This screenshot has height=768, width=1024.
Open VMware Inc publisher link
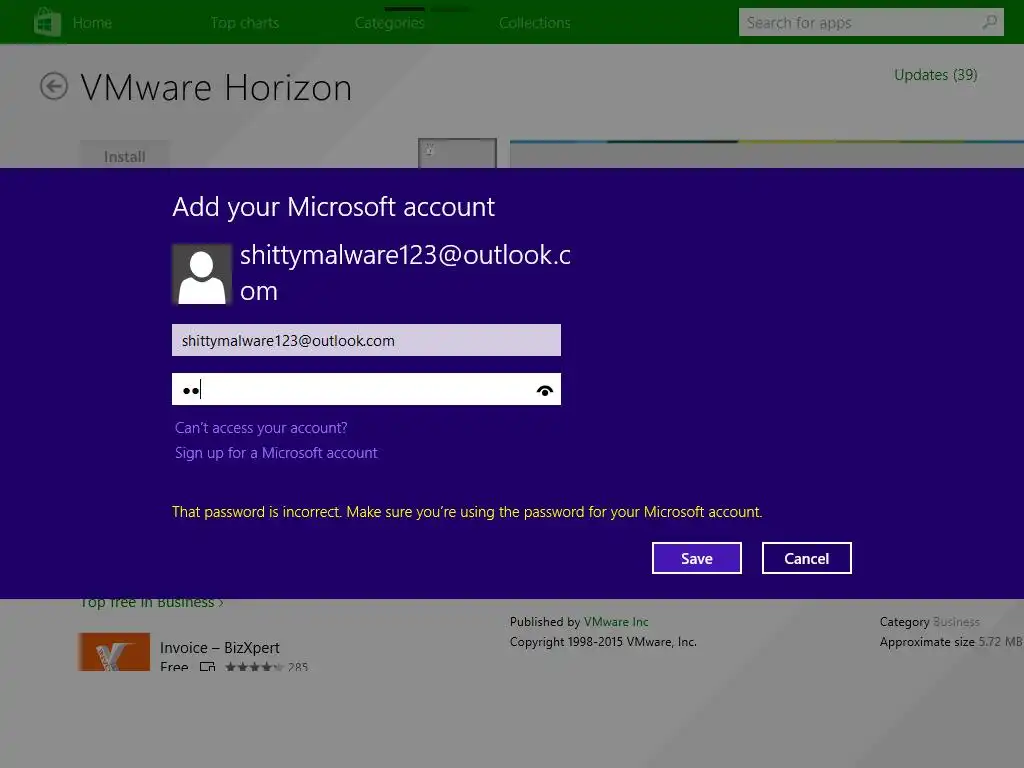click(616, 622)
